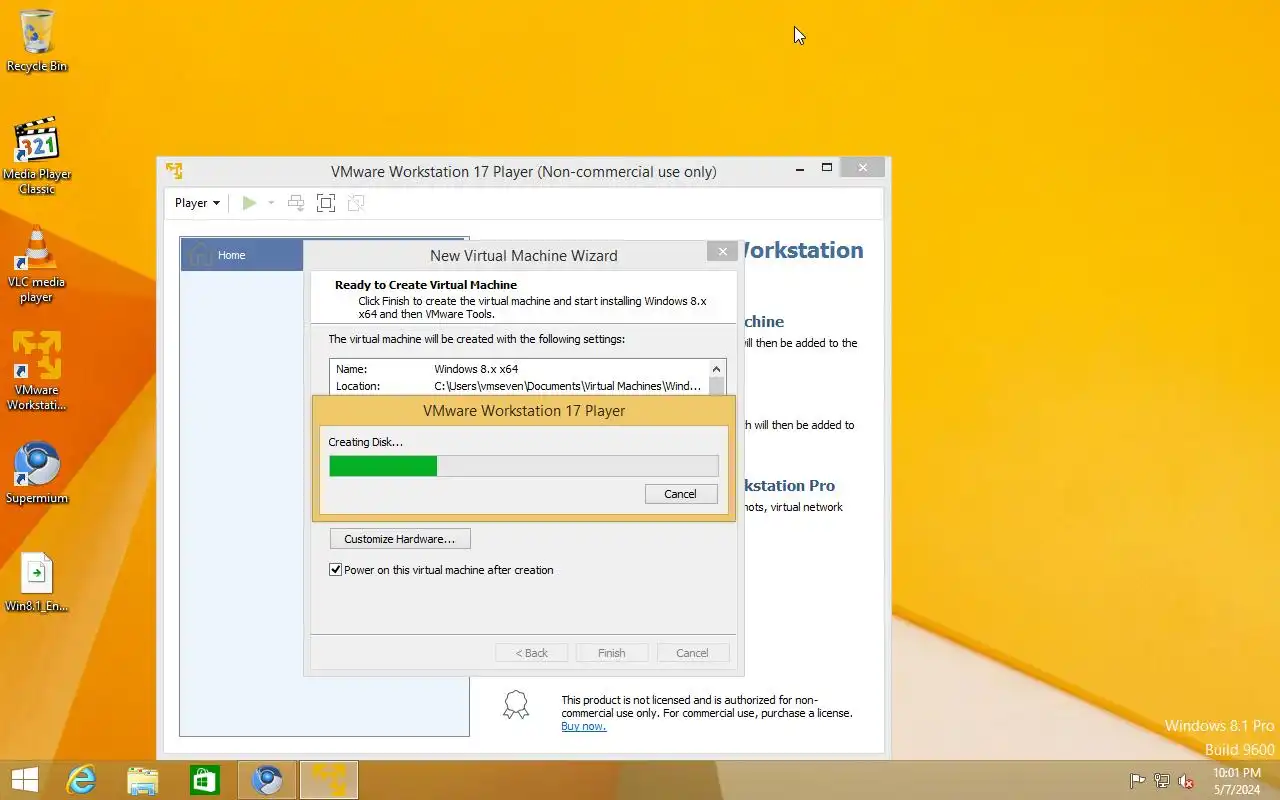
Task: Click the Creating Disk progress bar
Action: (524, 466)
